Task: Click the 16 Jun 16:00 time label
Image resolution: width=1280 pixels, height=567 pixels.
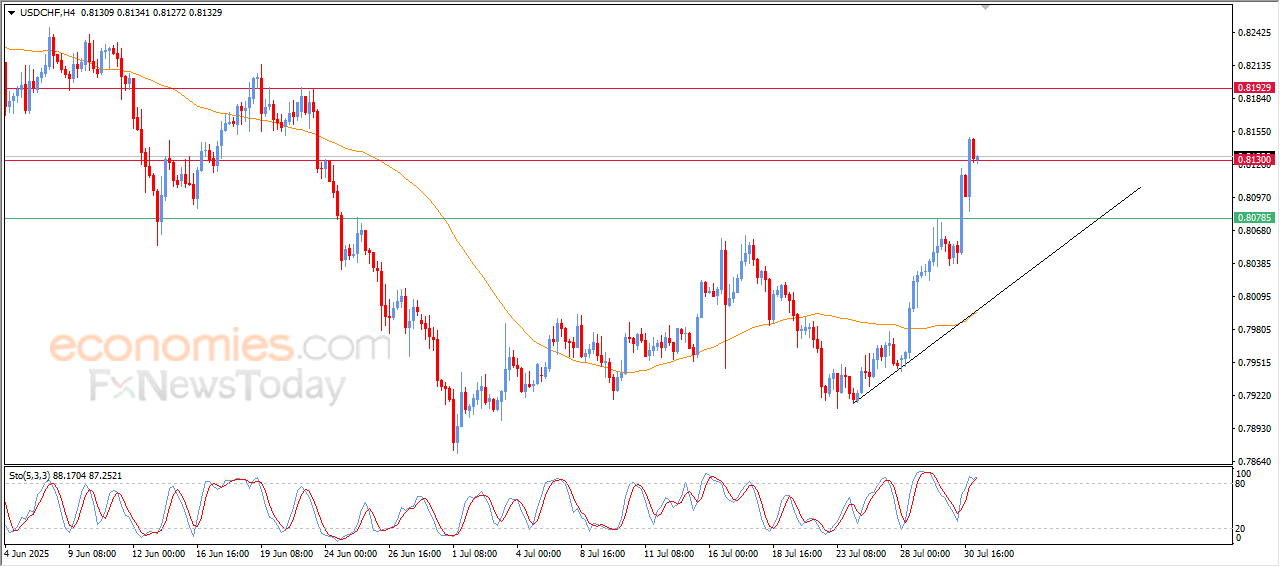Action: tap(224, 552)
